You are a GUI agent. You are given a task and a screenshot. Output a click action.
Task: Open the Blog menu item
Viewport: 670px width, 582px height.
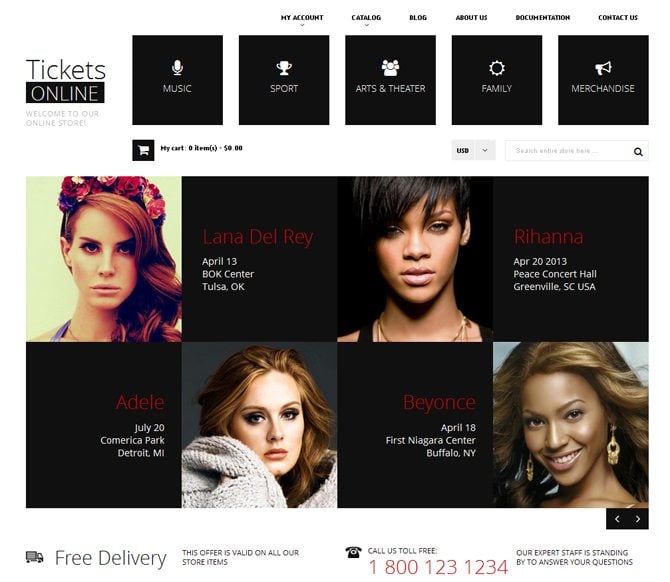[418, 18]
